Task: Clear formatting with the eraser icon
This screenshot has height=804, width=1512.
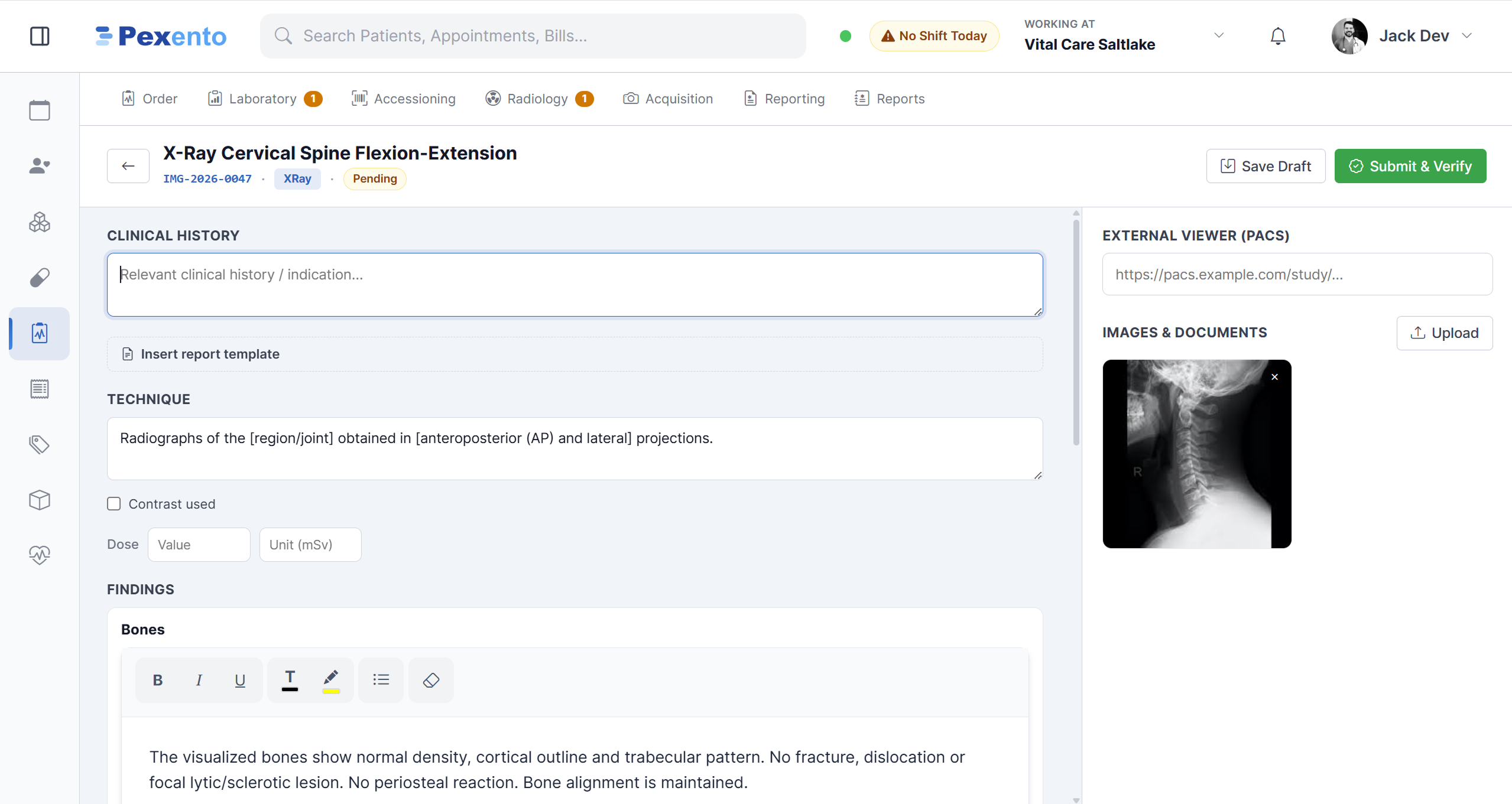Action: (x=431, y=680)
